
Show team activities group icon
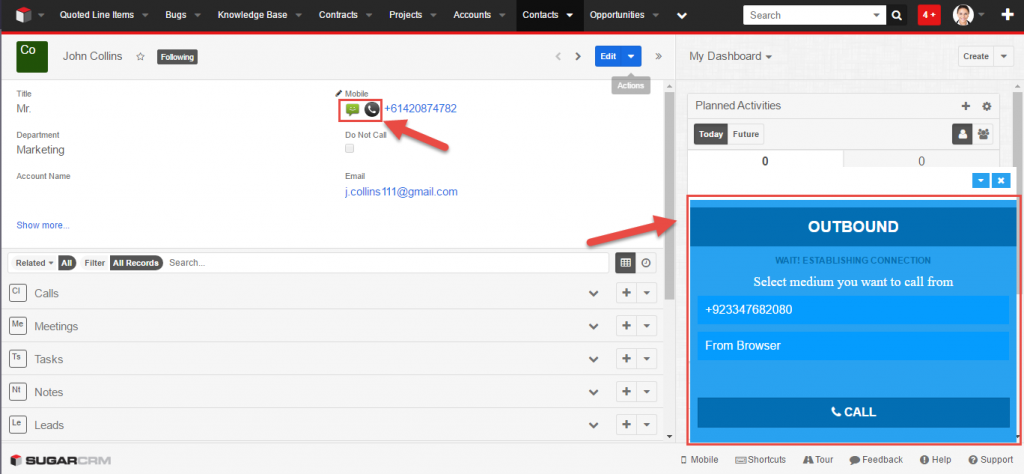coord(984,134)
